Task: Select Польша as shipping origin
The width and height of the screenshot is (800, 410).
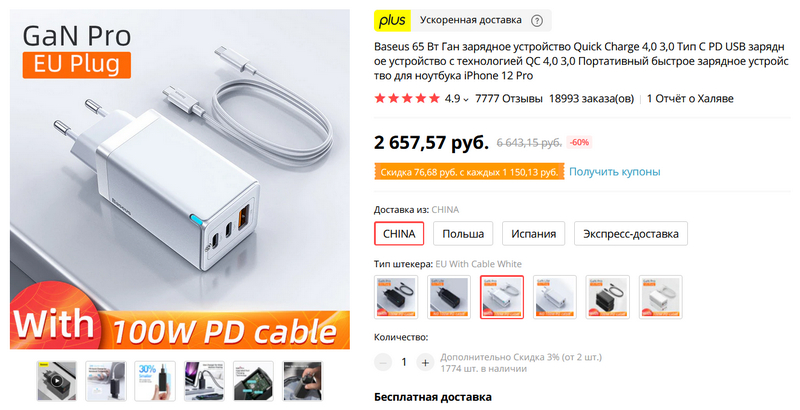Action: [x=463, y=234]
